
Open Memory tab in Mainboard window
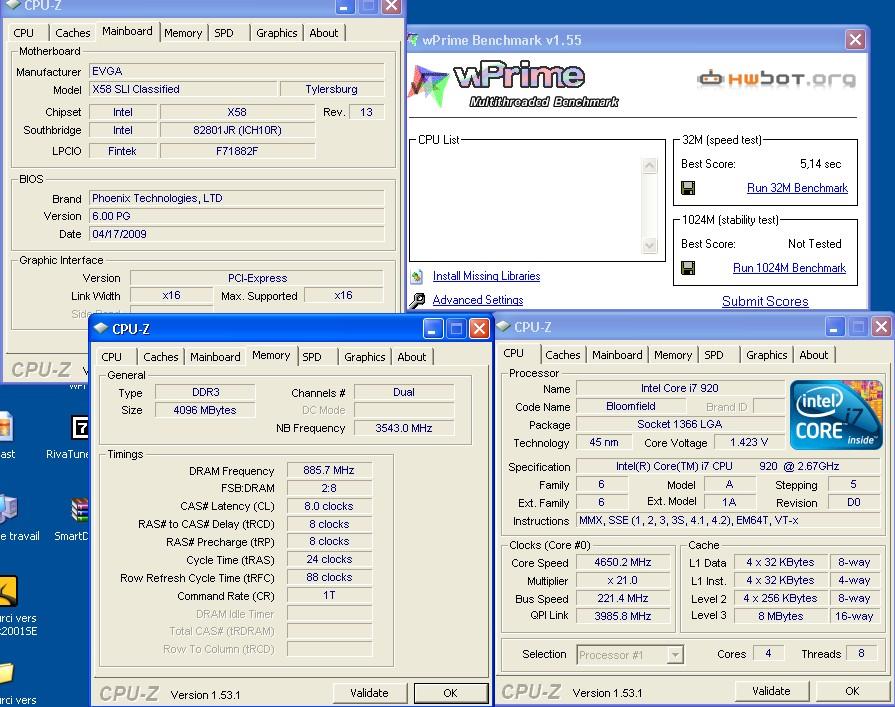(x=183, y=33)
